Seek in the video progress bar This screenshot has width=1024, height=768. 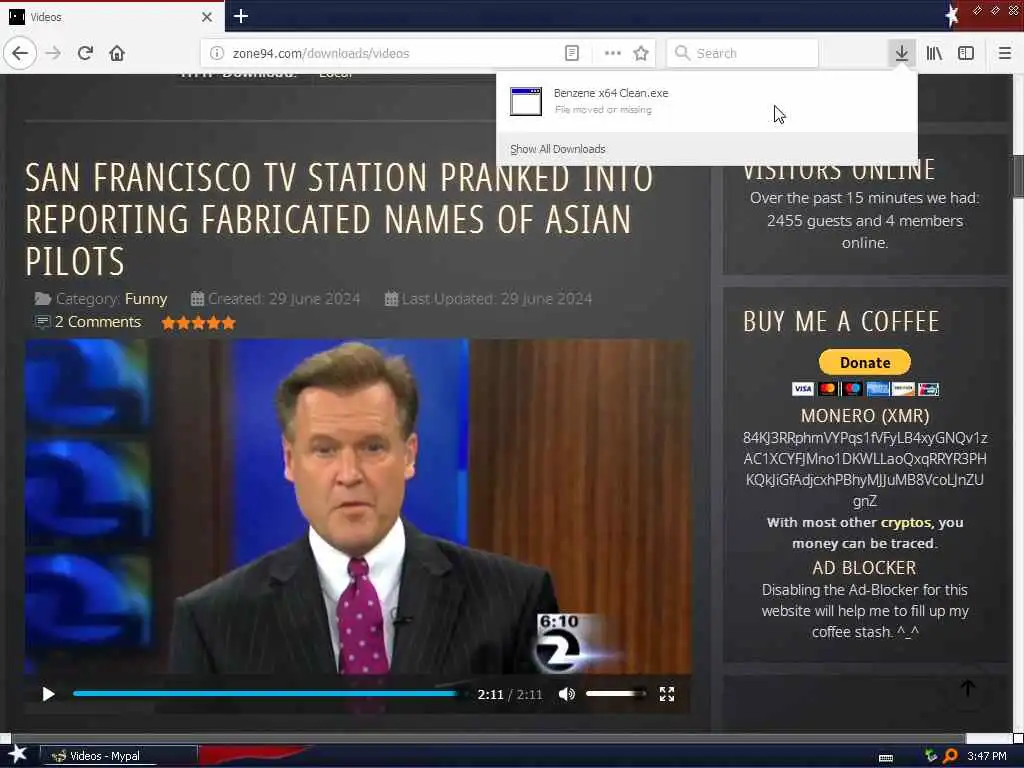[x=269, y=694]
